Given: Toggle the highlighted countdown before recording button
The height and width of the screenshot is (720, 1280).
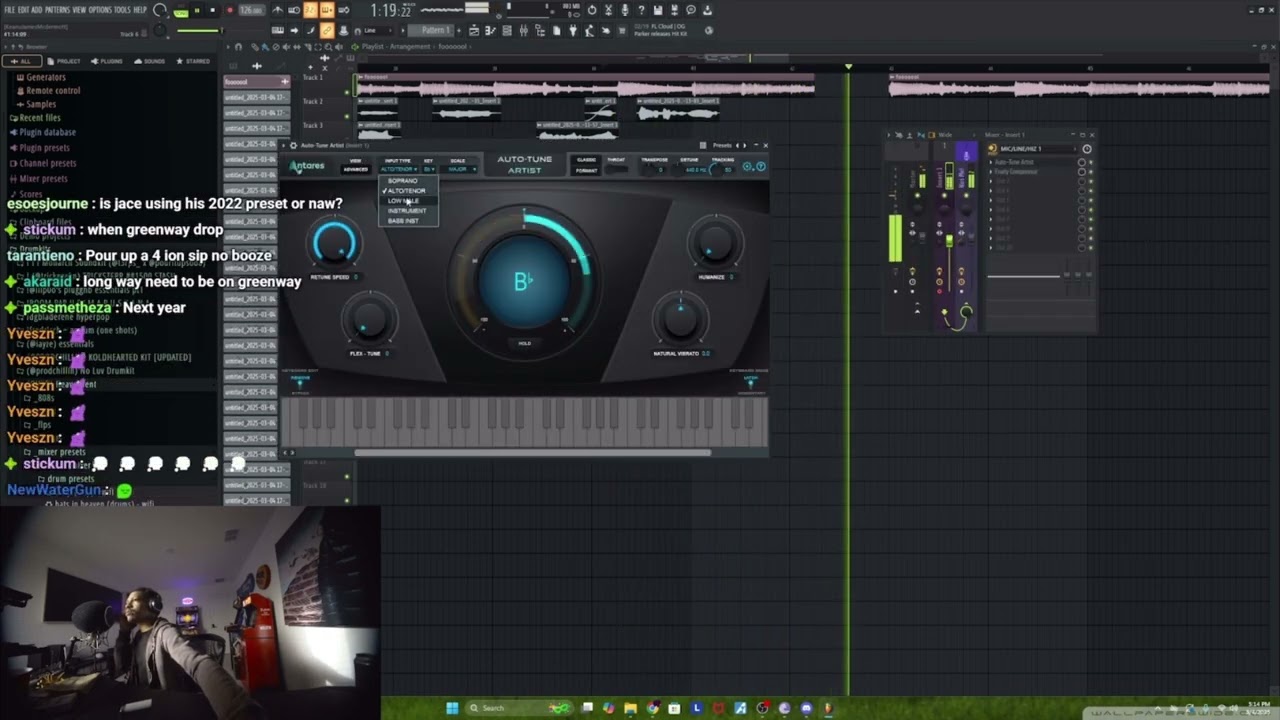Looking at the screenshot, I should click(310, 10).
